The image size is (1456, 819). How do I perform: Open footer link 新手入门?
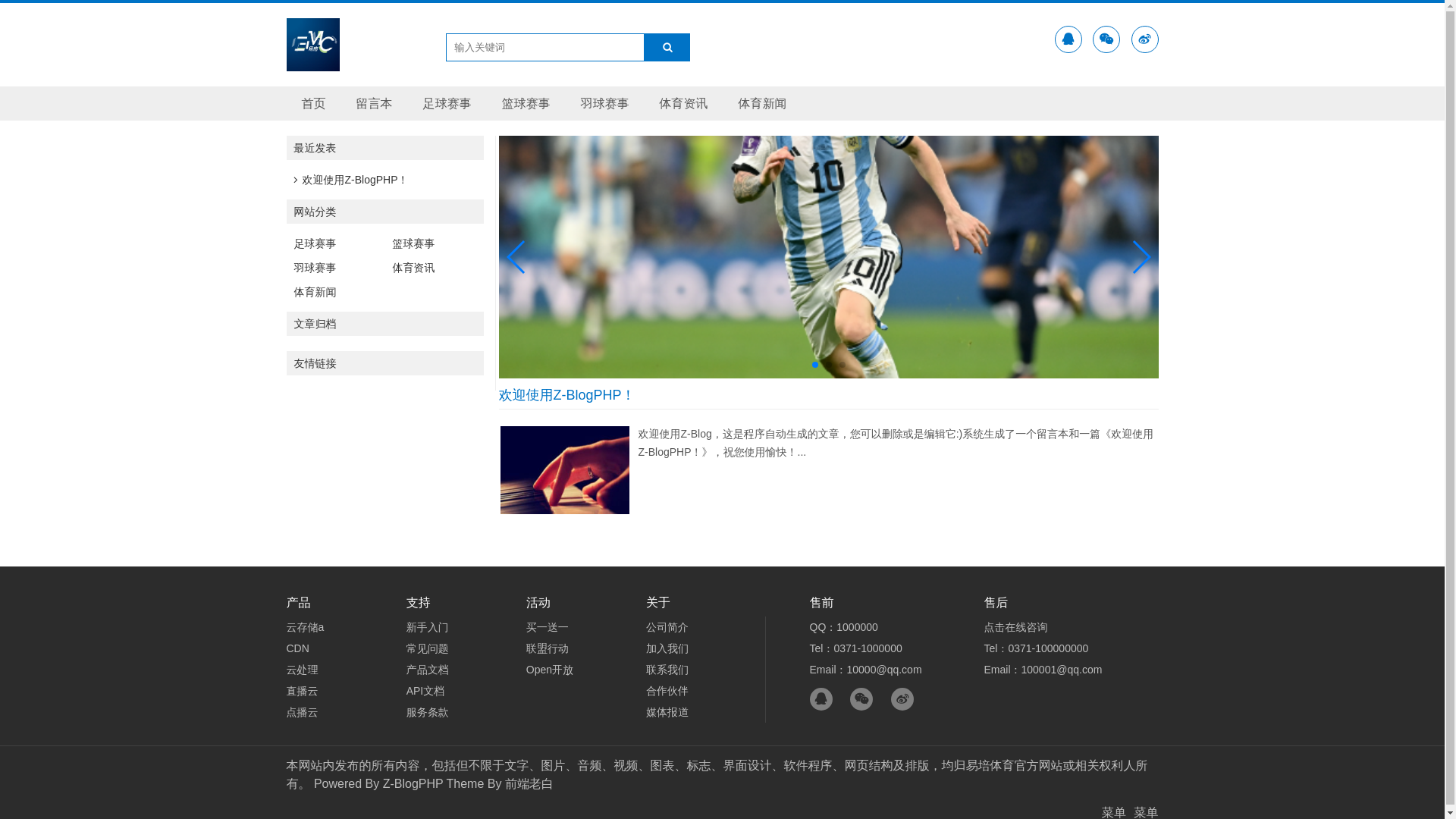[x=427, y=627]
